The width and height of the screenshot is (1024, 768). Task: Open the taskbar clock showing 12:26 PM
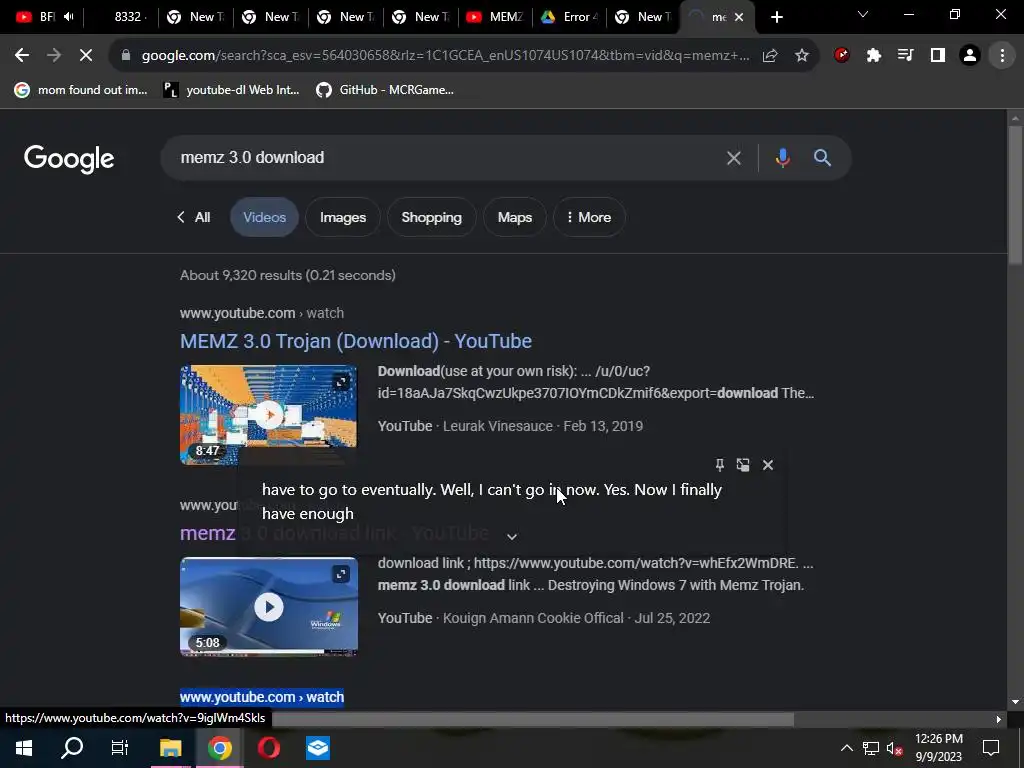pyautogui.click(x=938, y=748)
